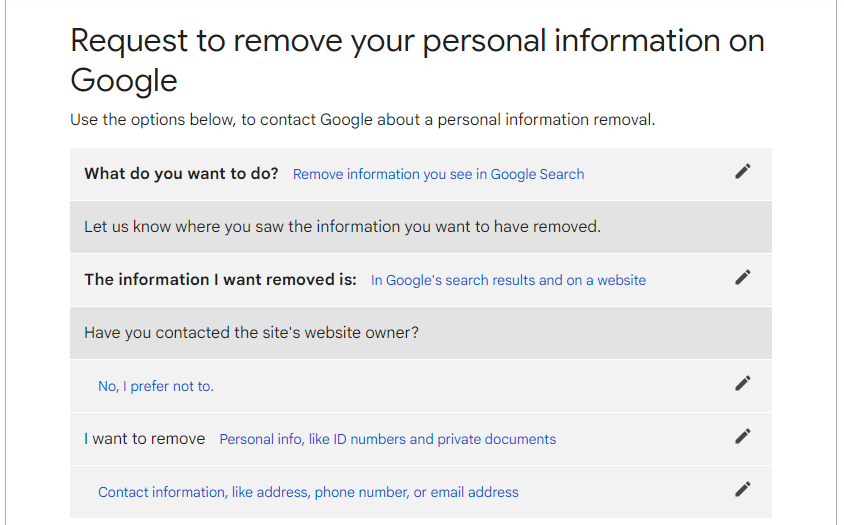
Task: Click blank area in the 'Contact information' row
Action: tap(619, 492)
